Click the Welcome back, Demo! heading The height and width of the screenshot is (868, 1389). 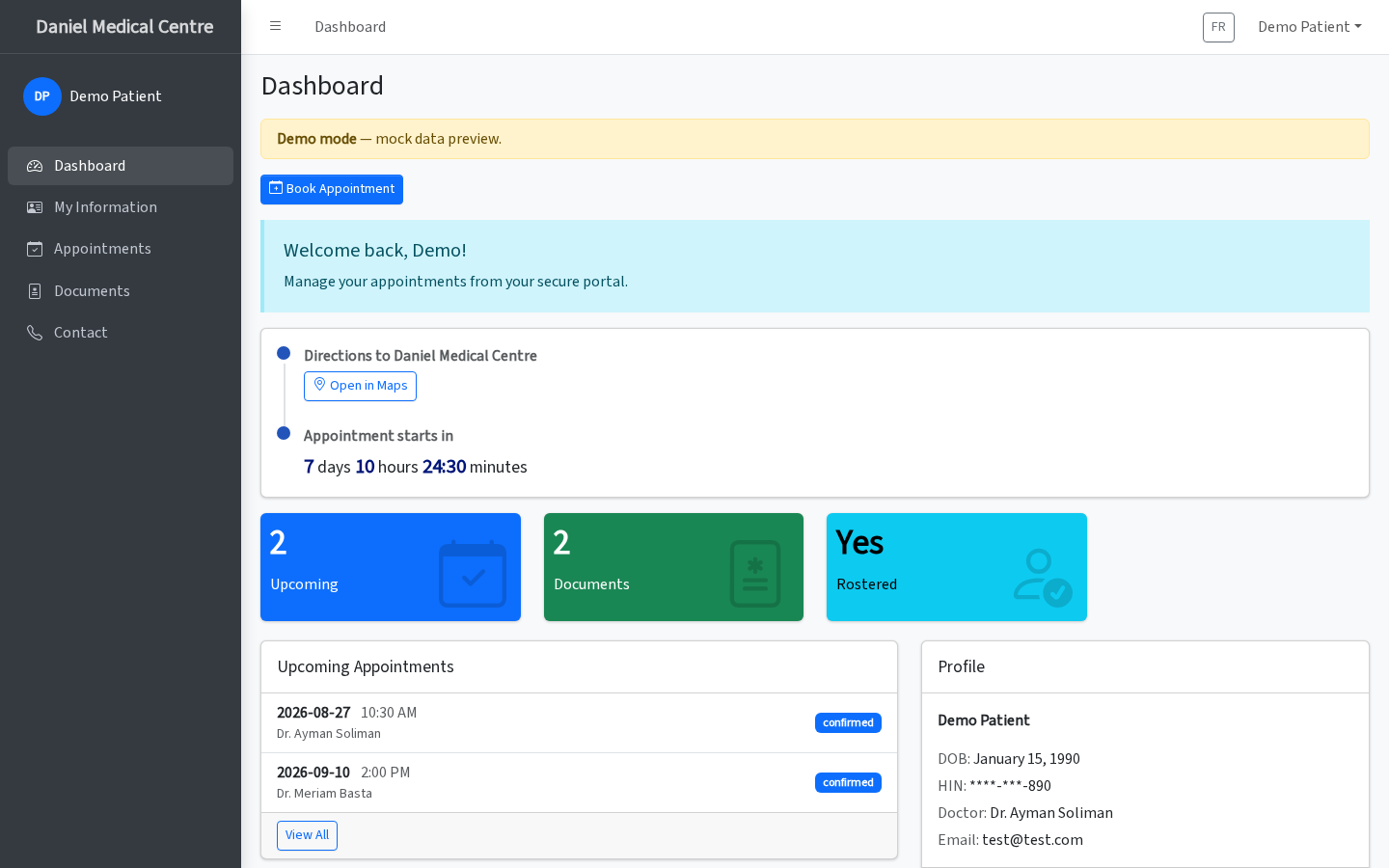point(375,251)
